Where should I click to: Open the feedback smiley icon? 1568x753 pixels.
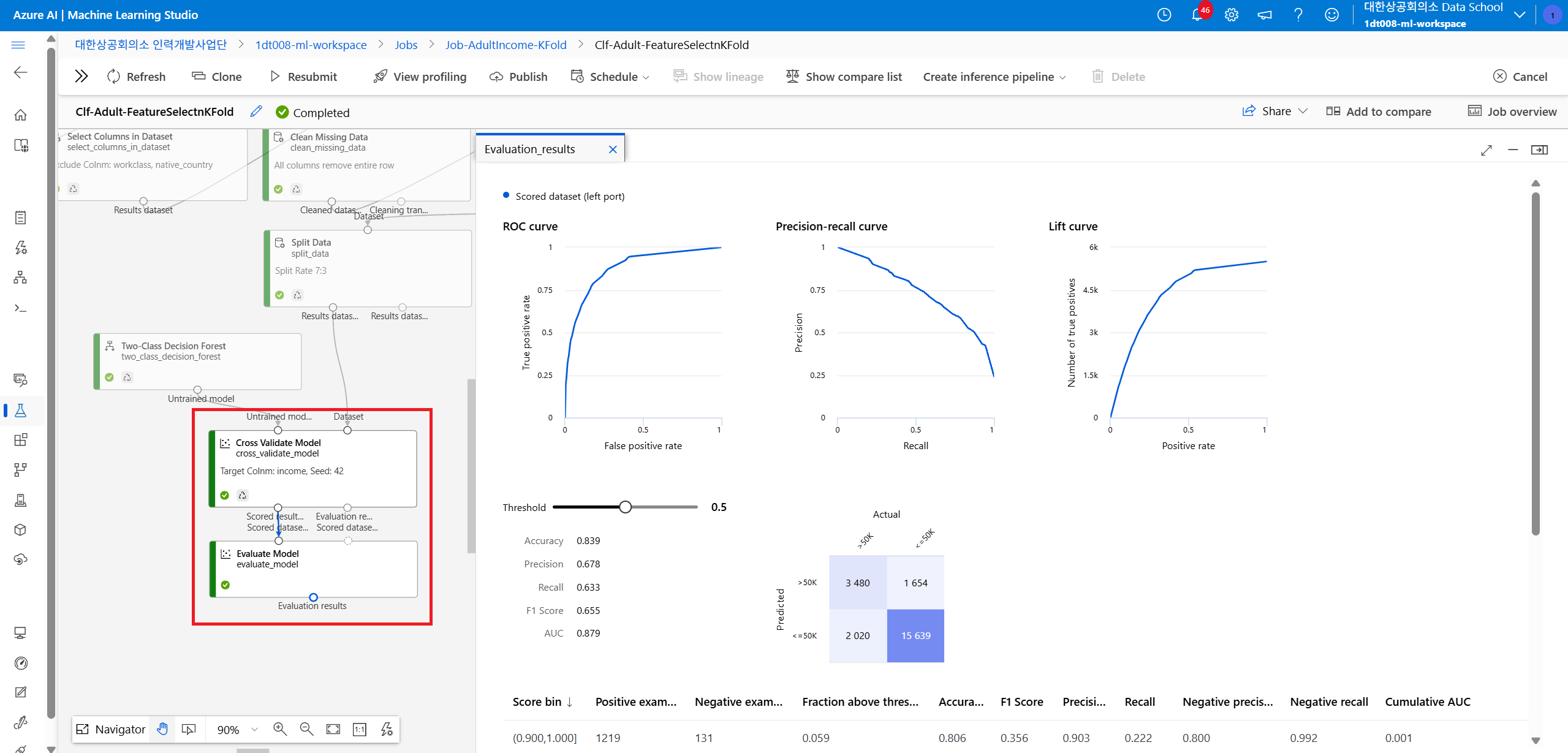click(1331, 15)
